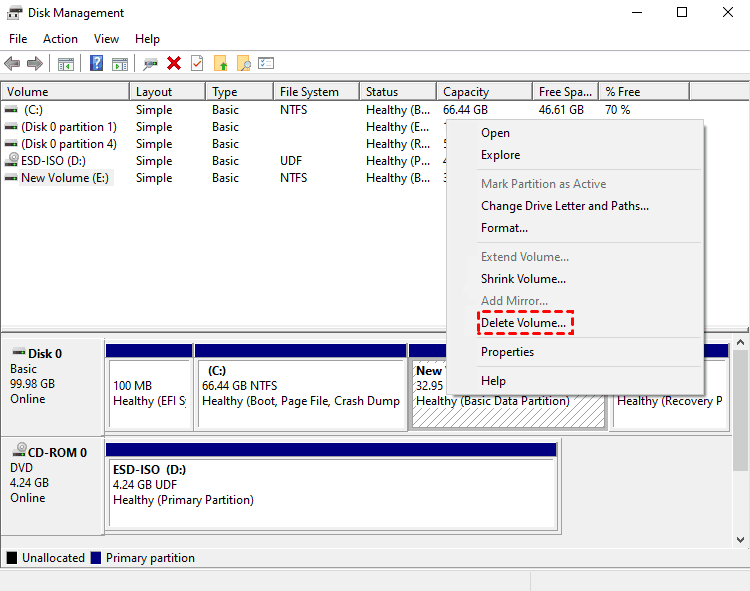This screenshot has height=591, width=750.
Task: Choose Delete Volume... from context menu
Action: point(523,323)
